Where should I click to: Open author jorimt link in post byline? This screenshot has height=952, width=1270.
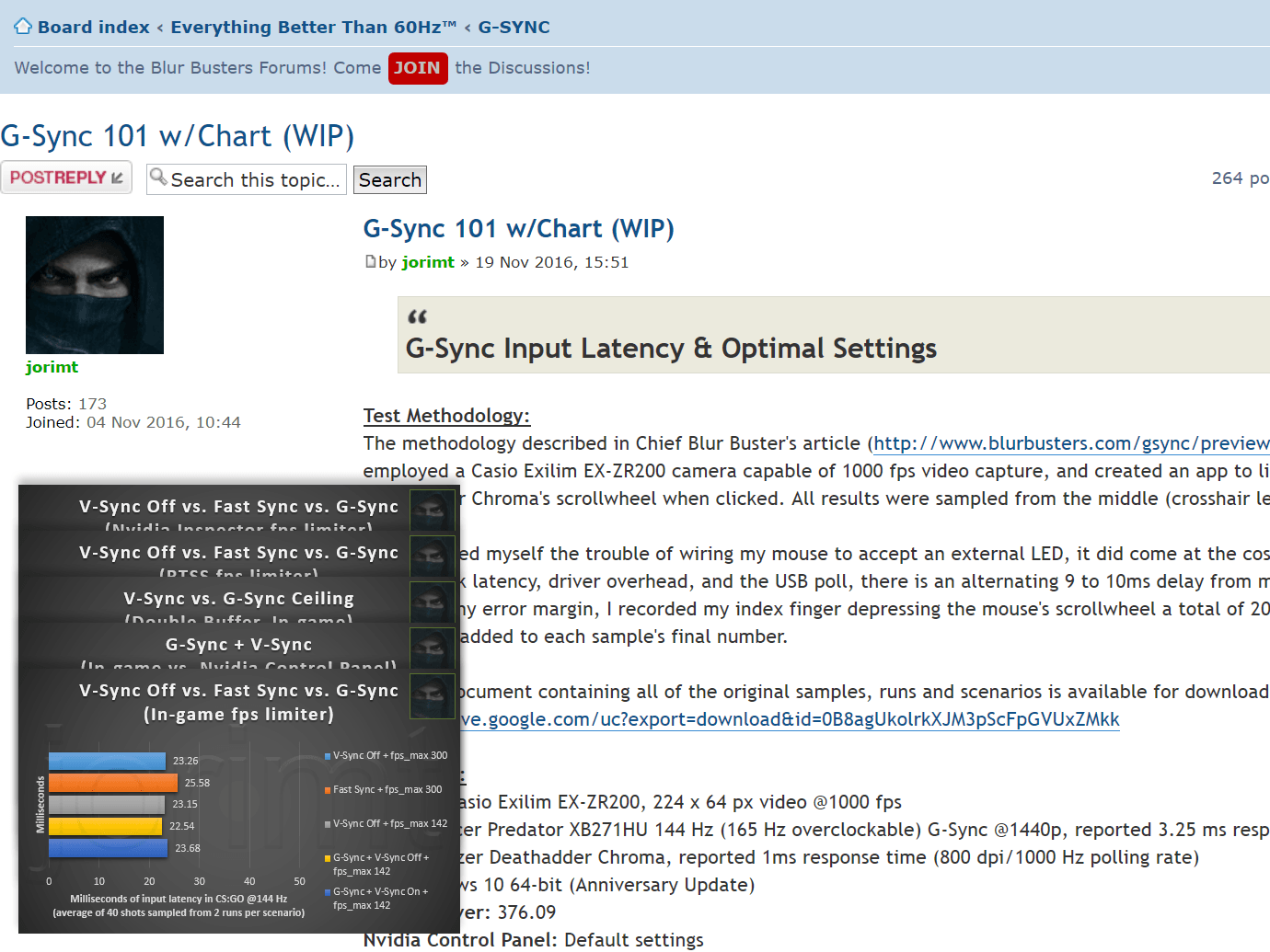pyautogui.click(x=428, y=262)
